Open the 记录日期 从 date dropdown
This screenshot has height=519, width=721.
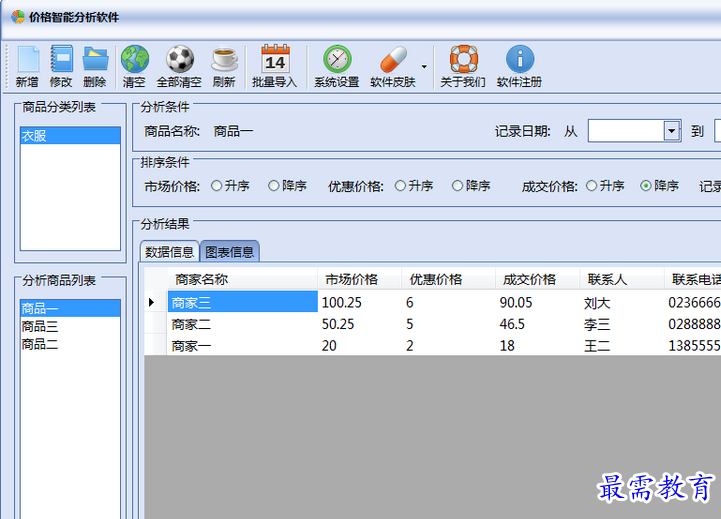[671, 131]
